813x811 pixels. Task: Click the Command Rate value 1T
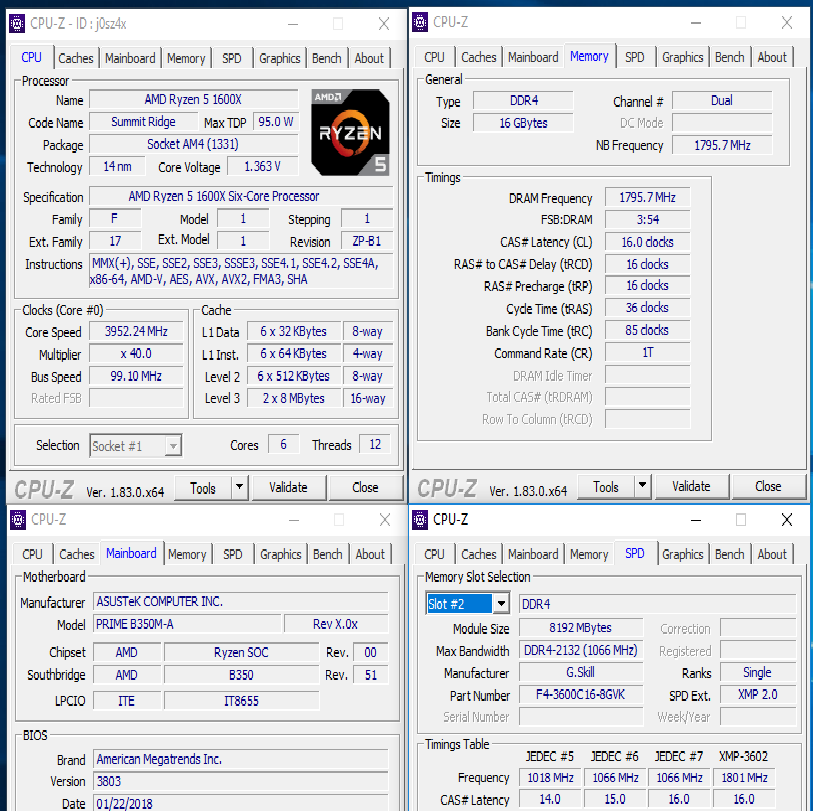(648, 353)
